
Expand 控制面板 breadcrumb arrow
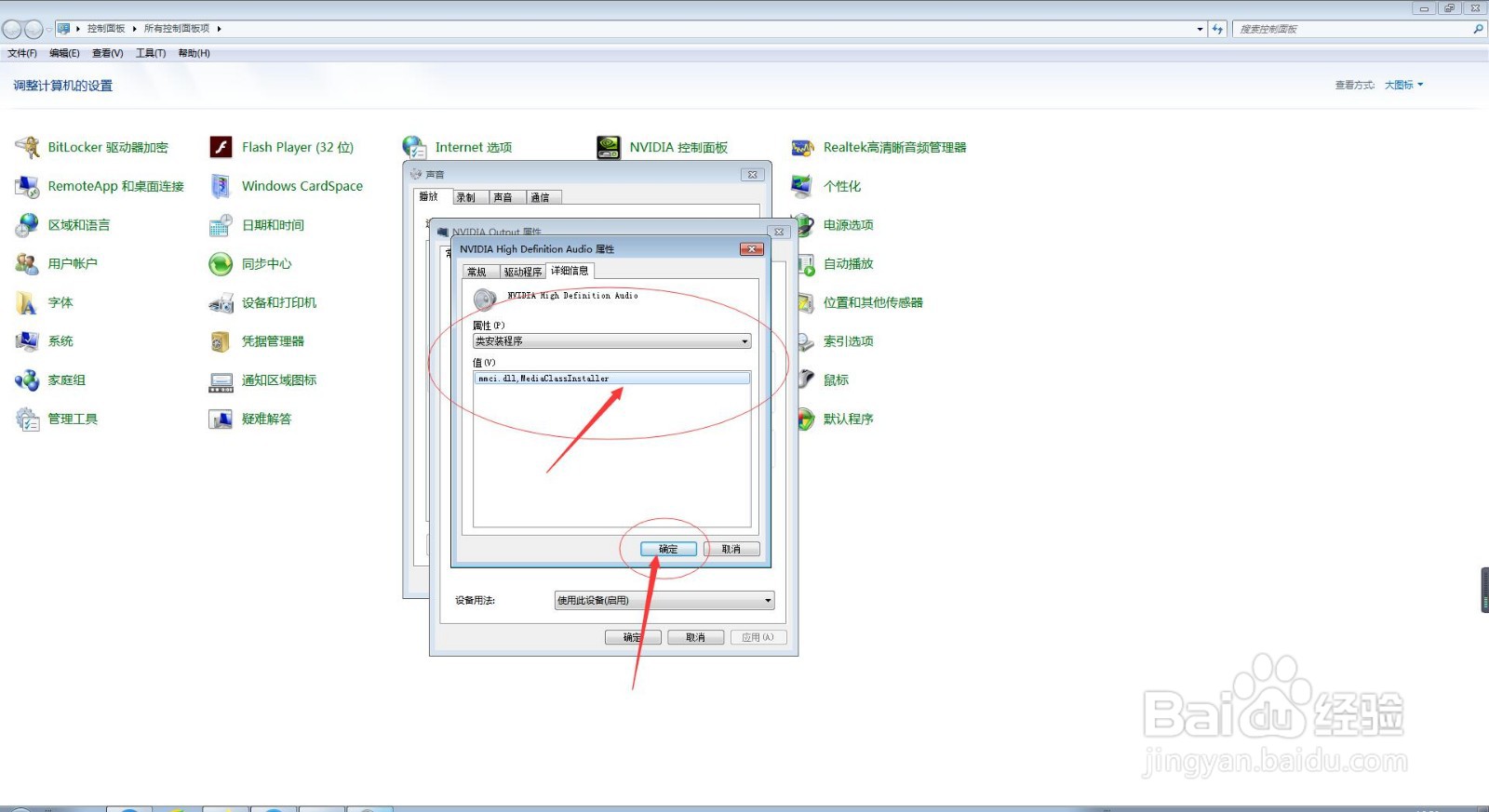point(134,29)
